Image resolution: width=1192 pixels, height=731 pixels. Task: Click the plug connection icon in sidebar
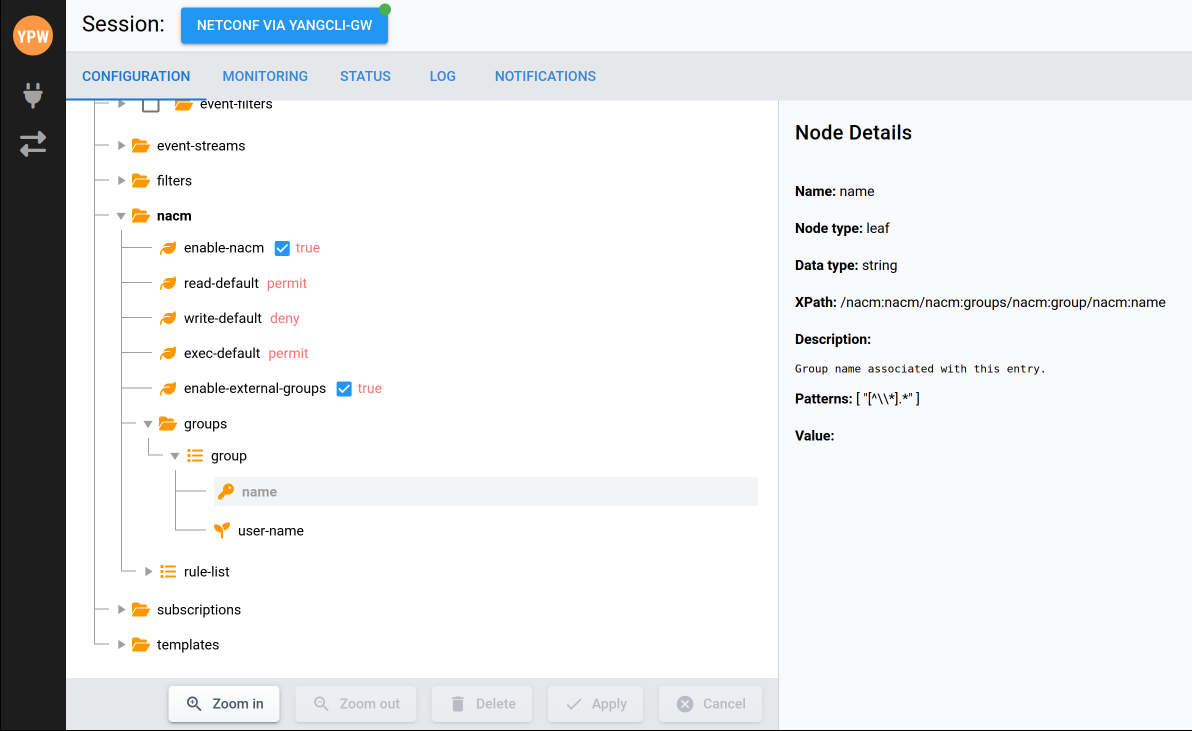33,96
